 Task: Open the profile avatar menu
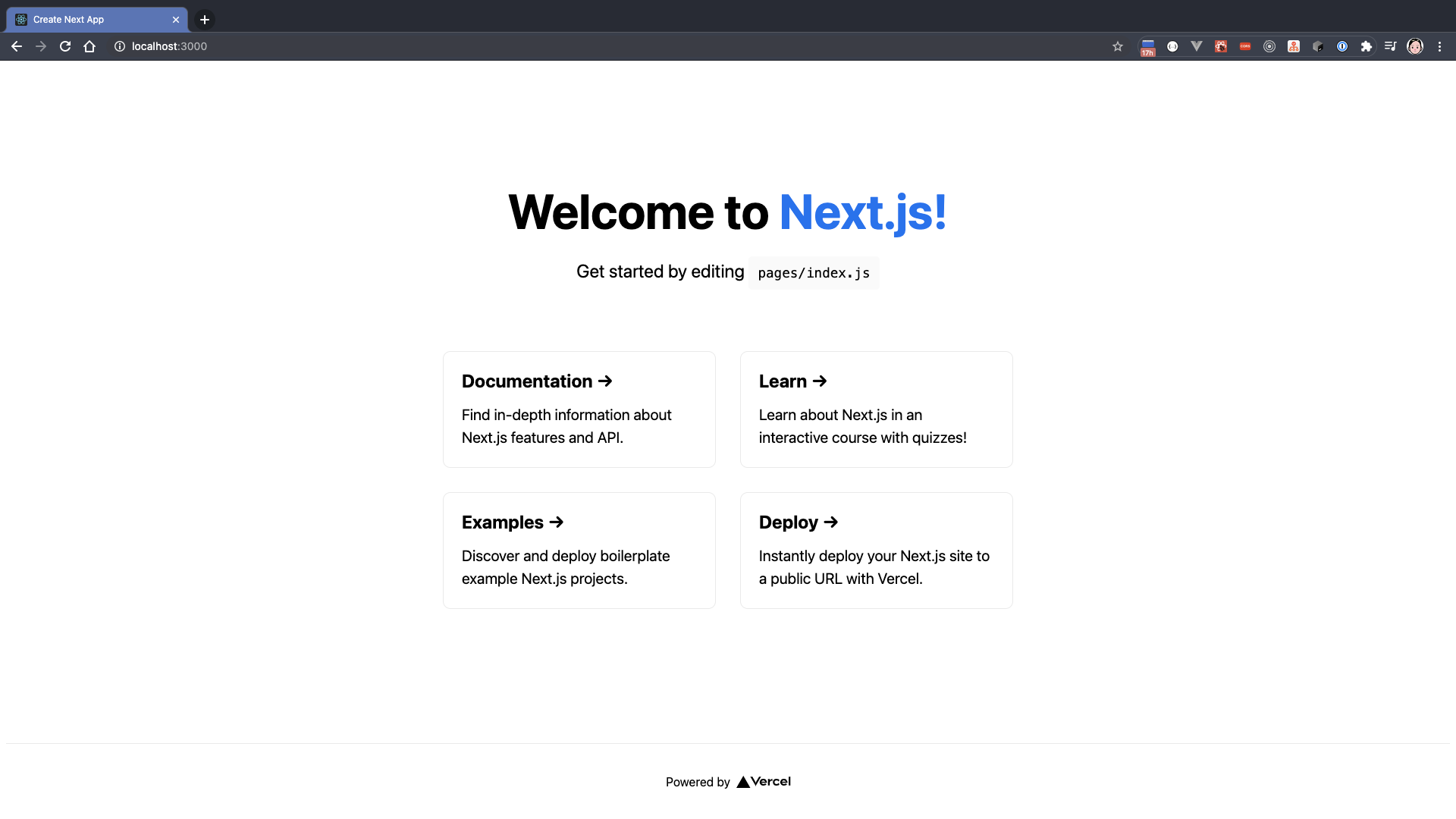pos(1415,46)
